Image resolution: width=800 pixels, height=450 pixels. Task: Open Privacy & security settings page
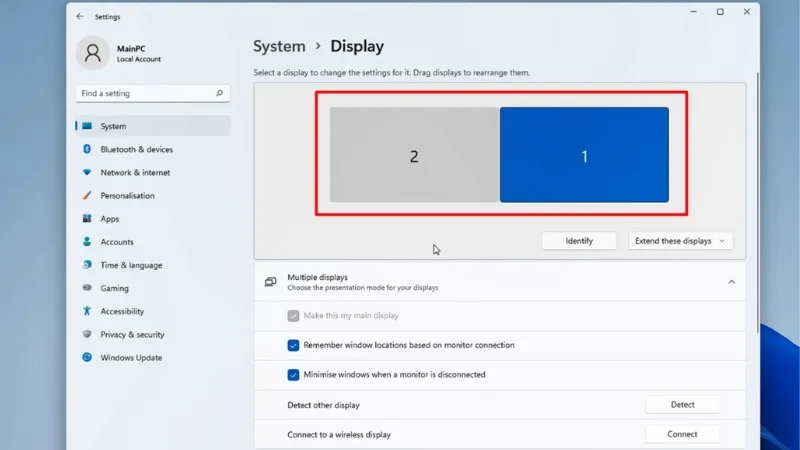pyautogui.click(x=132, y=335)
